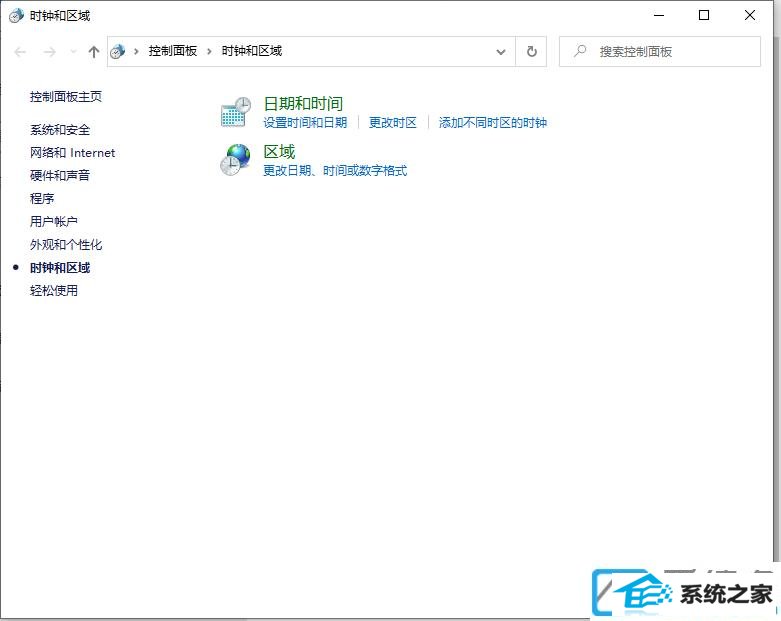Image resolution: width=781 pixels, height=621 pixels.
Task: Expand the address bar history dropdown
Action: coord(501,52)
